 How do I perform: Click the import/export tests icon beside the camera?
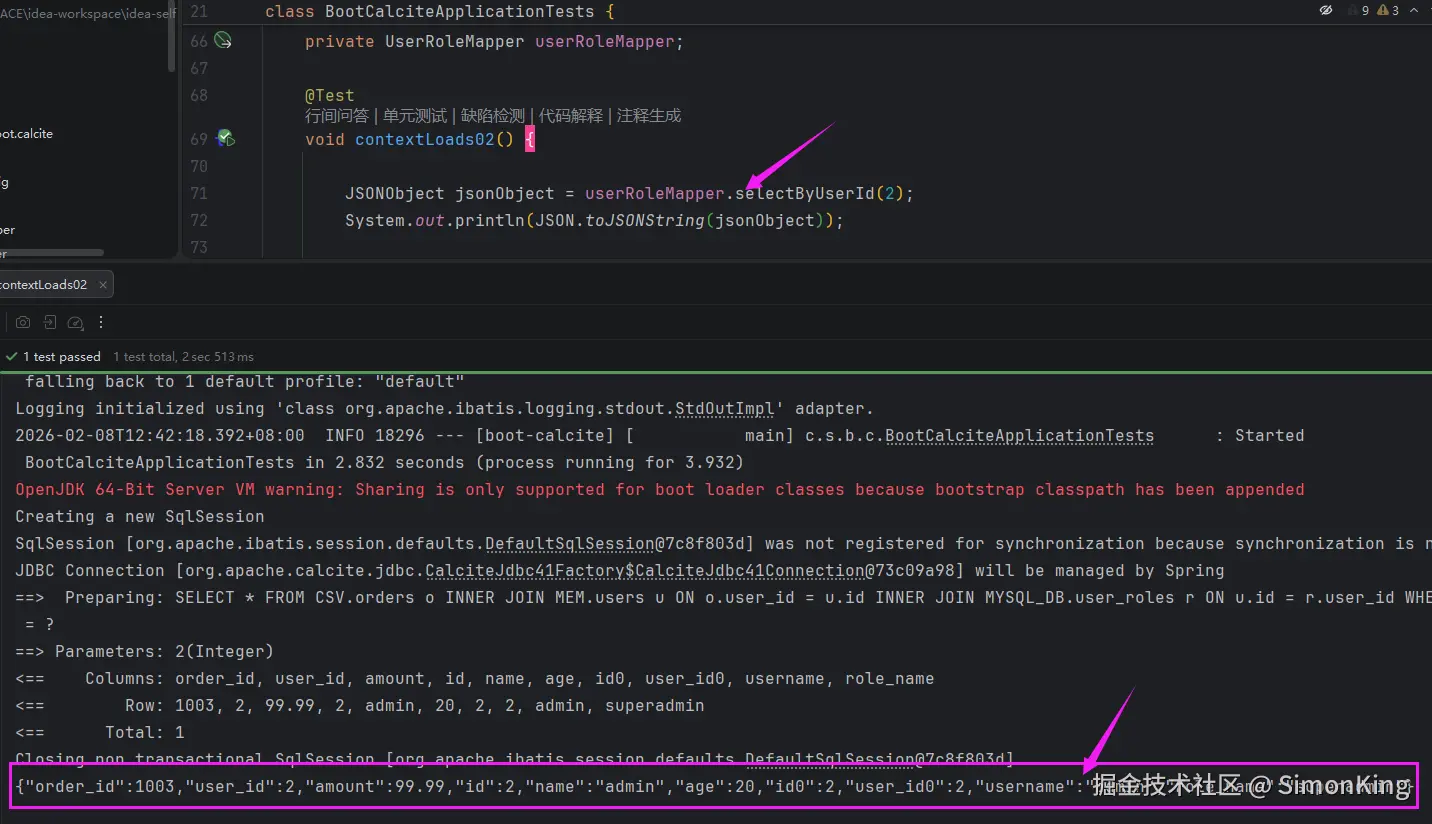tap(49, 322)
